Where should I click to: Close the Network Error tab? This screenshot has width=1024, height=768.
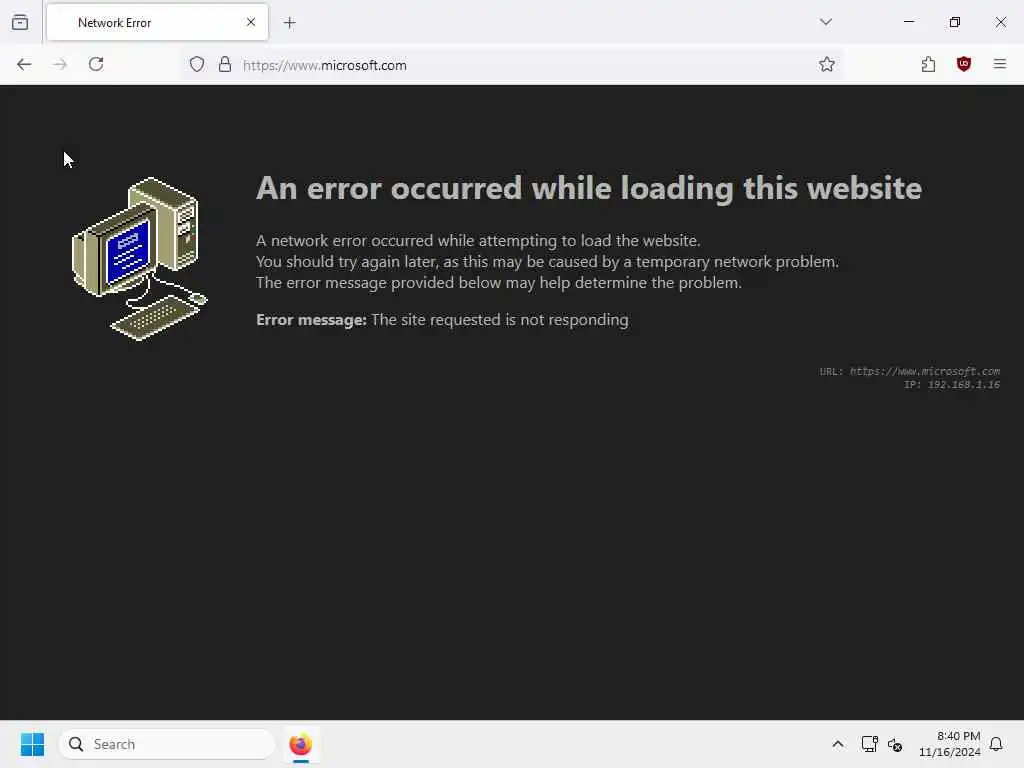[251, 22]
